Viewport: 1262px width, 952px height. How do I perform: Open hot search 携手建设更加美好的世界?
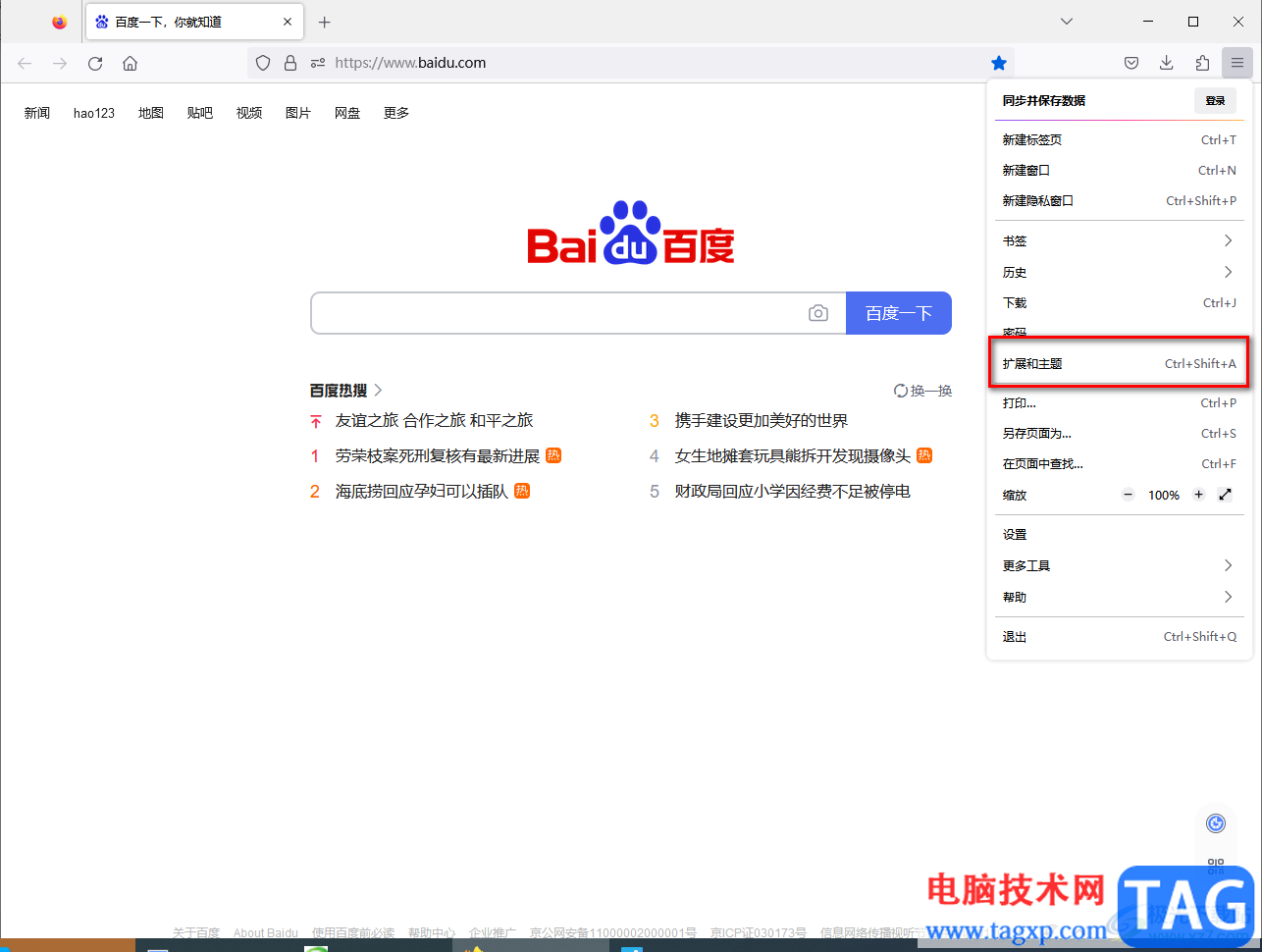(x=762, y=420)
